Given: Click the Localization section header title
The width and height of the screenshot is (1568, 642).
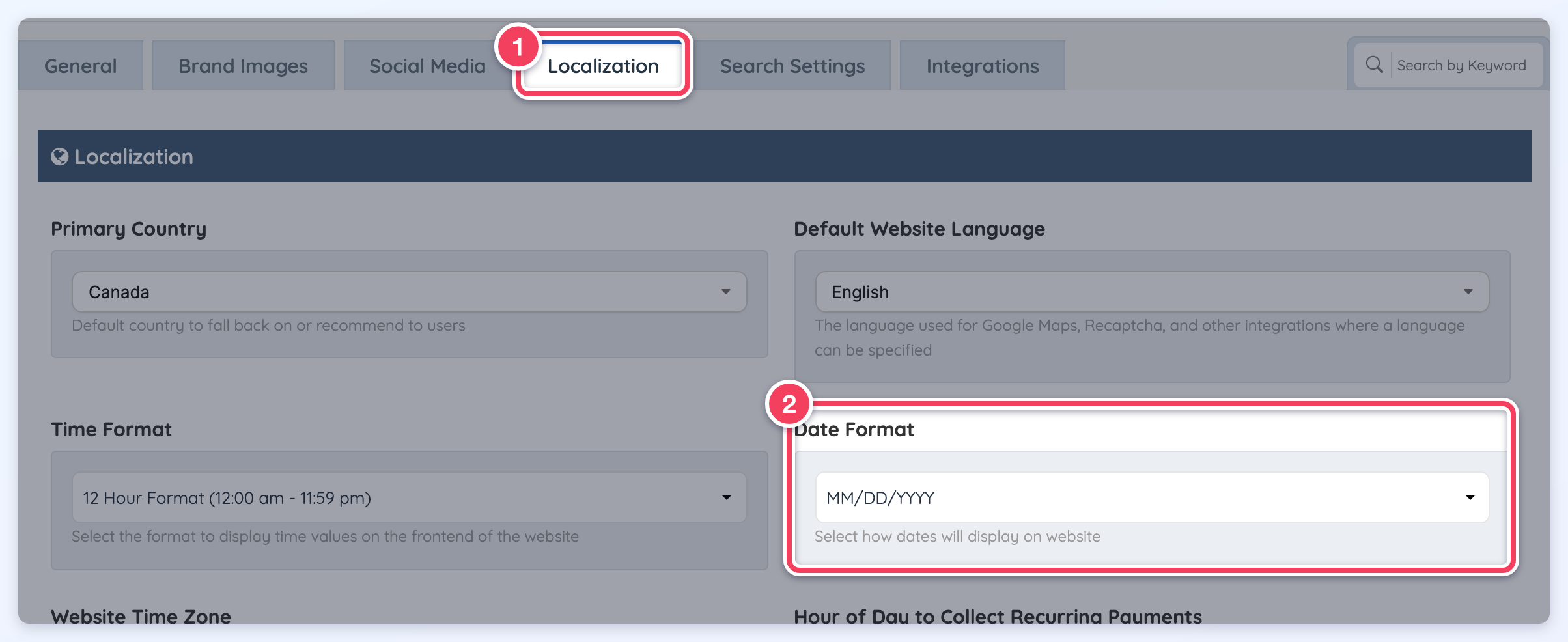Looking at the screenshot, I should click(x=133, y=157).
